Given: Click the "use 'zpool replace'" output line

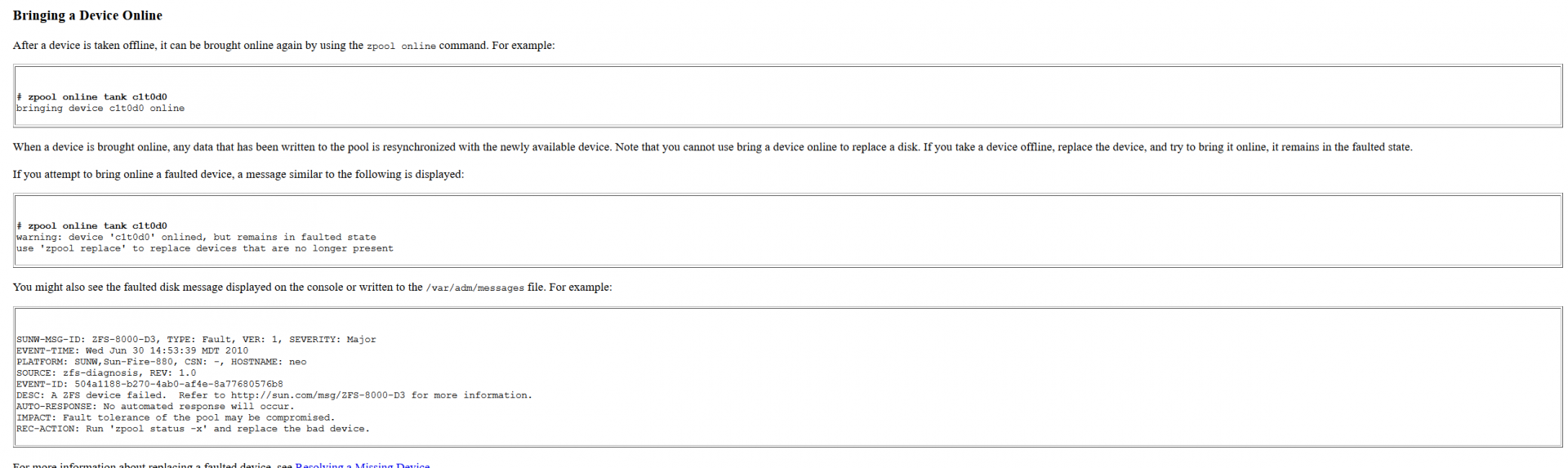Looking at the screenshot, I should (204, 249).
